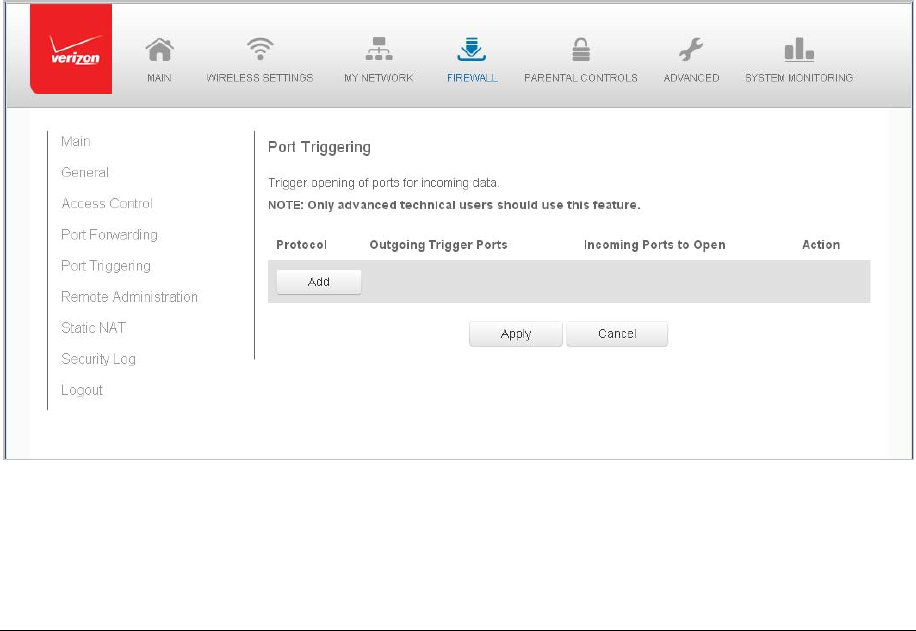Go to Main in the sidebar
Image resolution: width=916 pixels, height=631 pixels.
[x=75, y=141]
